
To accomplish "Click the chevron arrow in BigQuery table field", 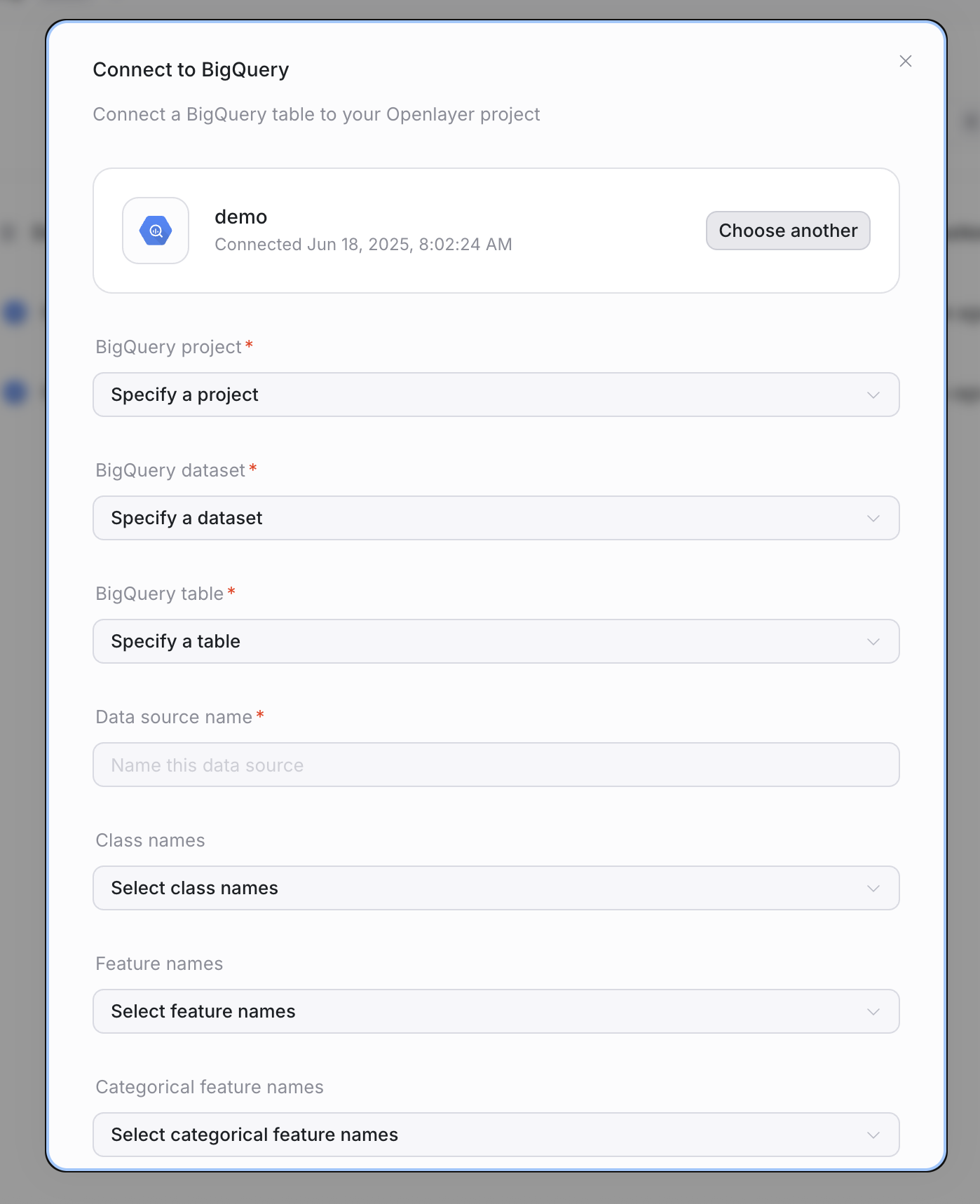I will click(x=873, y=642).
